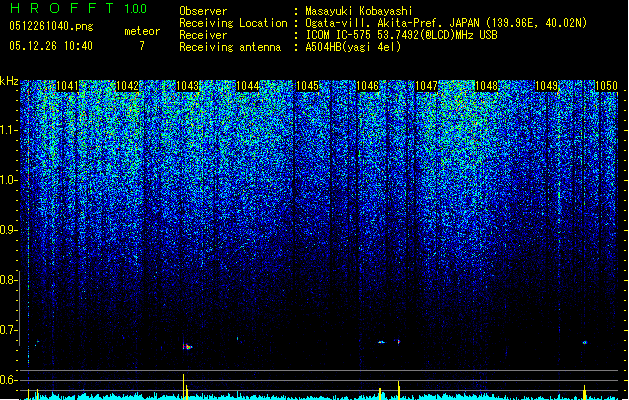Click the version number 1.0.0
This screenshot has height=400, width=629.
pyautogui.click(x=135, y=9)
